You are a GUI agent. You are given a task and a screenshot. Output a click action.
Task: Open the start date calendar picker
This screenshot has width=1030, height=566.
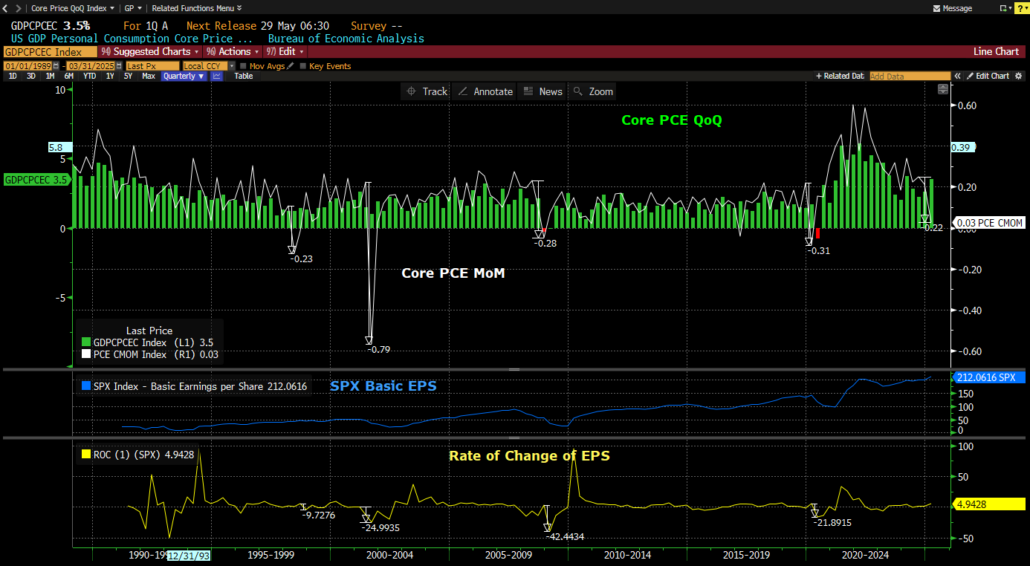56,66
